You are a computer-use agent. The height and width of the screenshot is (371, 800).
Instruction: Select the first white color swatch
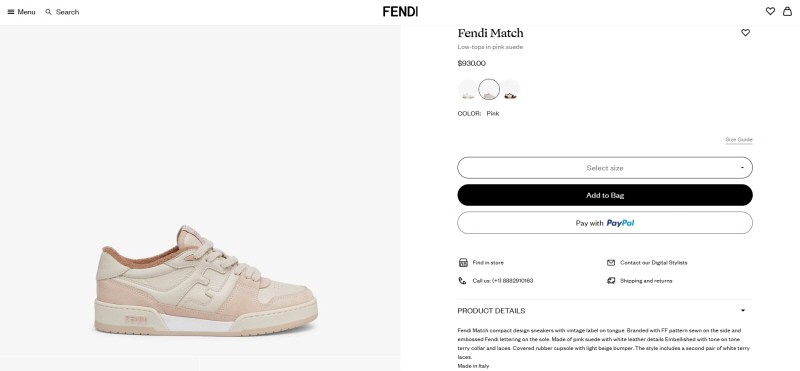click(468, 90)
